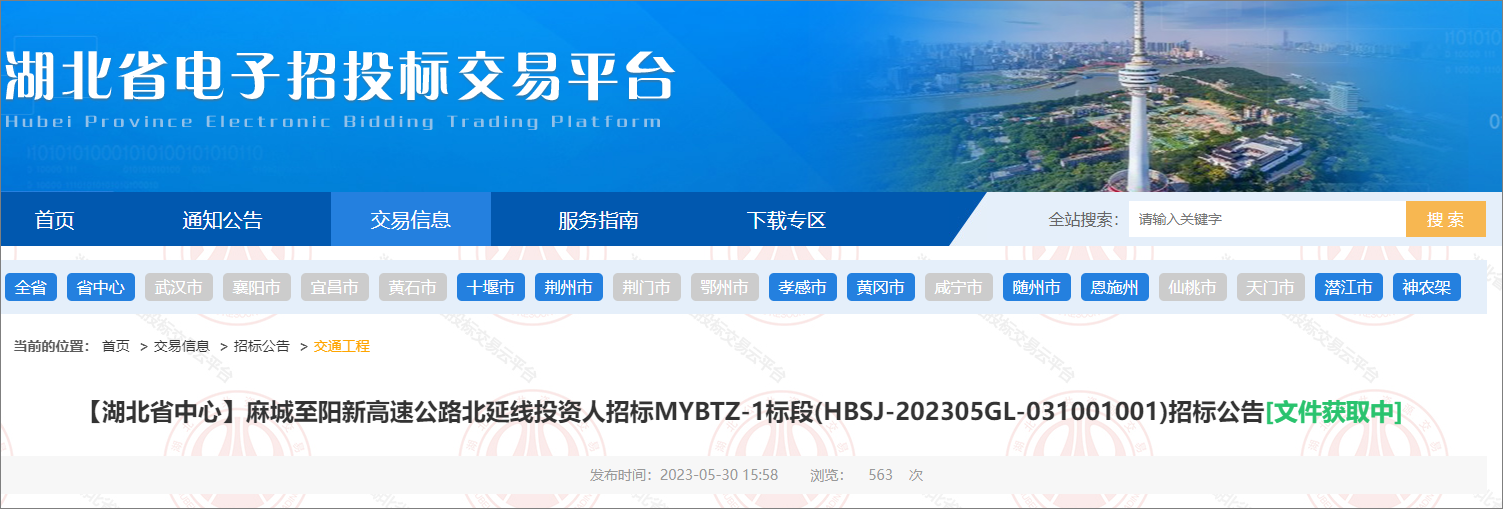Pick the 神农架 region filter
The image size is (1503, 509).
pyautogui.click(x=1427, y=288)
